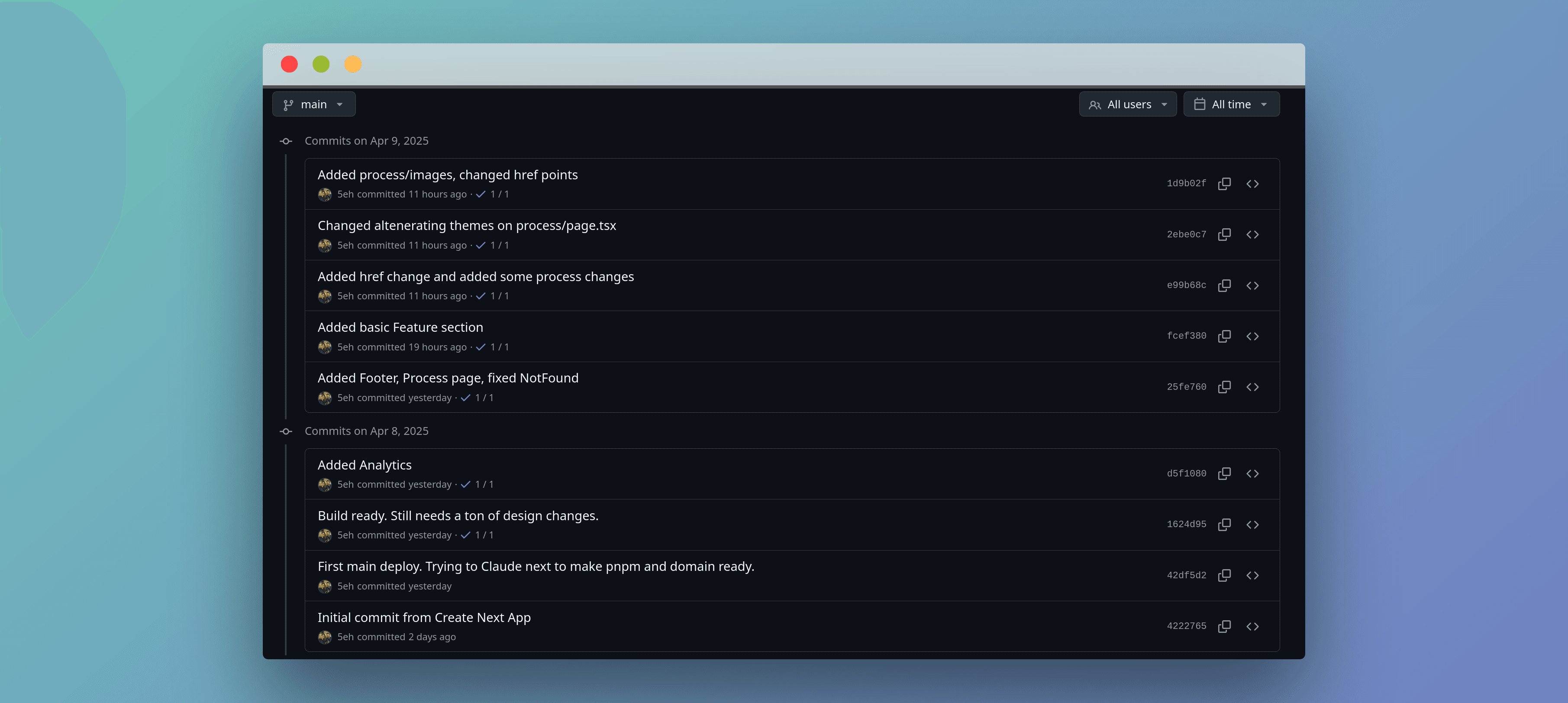View 1/1 check status on 'Changed altenerating themes' commit
1568x703 pixels.
pos(492,245)
